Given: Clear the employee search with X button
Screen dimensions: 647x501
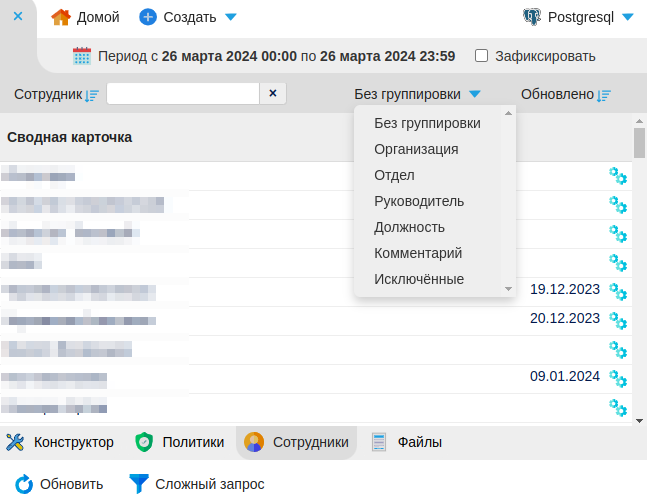Looking at the screenshot, I should point(273,94).
